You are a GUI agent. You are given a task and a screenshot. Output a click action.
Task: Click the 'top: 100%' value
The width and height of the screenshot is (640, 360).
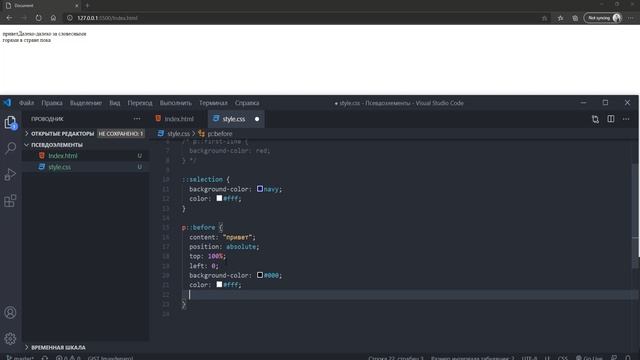pos(216,256)
